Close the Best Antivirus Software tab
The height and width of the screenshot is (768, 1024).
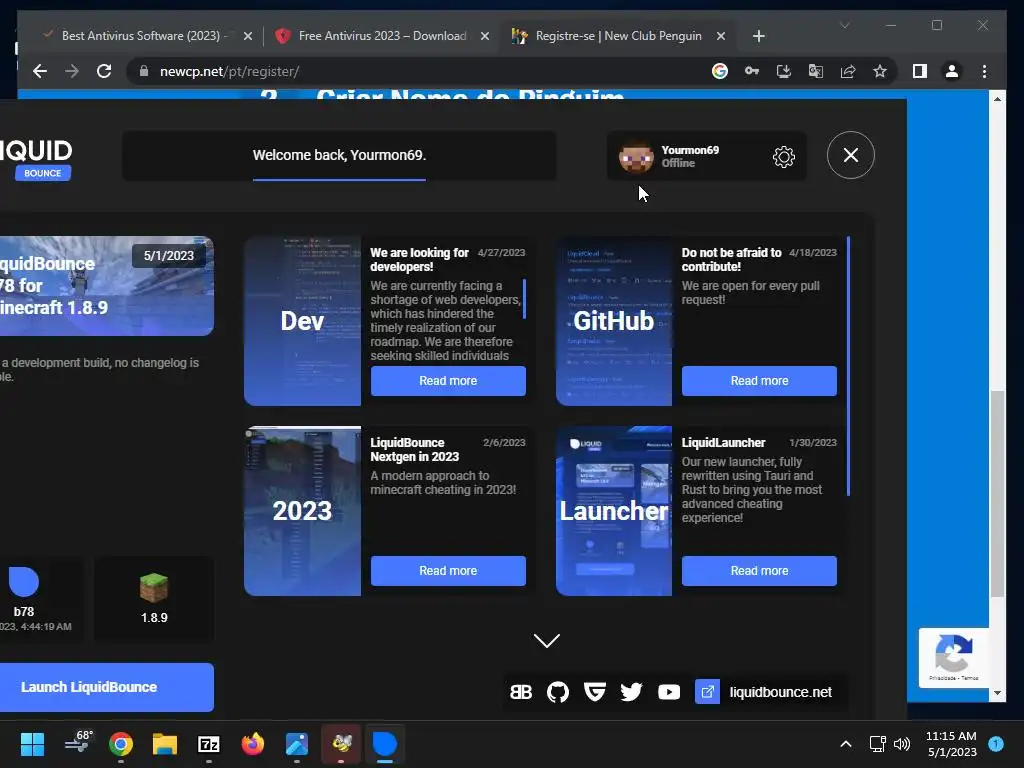point(248,36)
